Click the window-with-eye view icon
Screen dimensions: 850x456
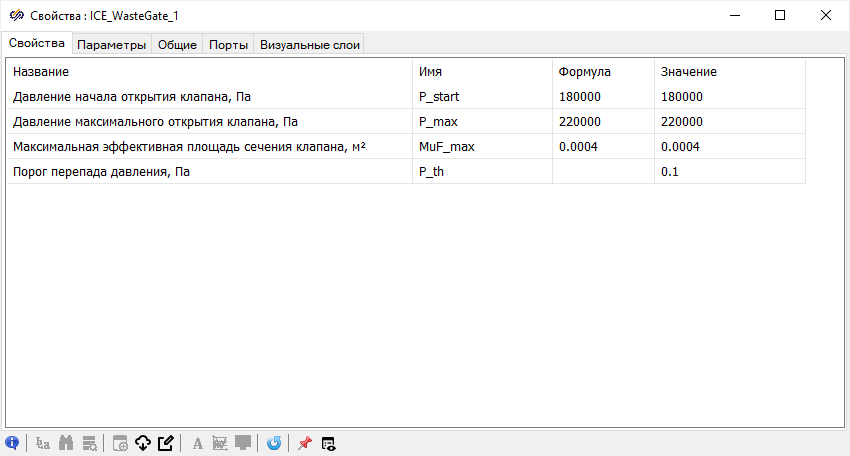point(328,443)
